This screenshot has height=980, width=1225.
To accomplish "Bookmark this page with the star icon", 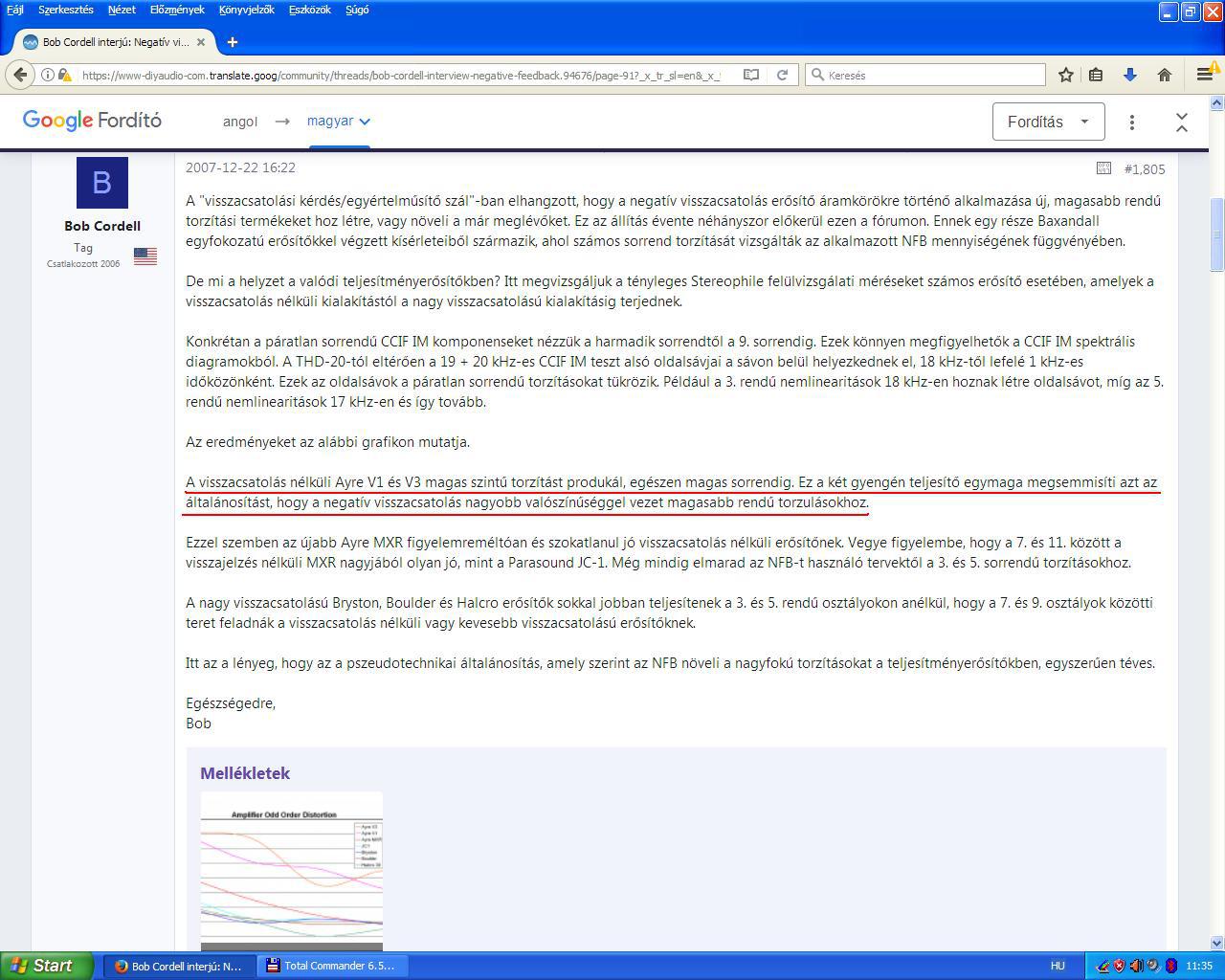I will point(1065,75).
